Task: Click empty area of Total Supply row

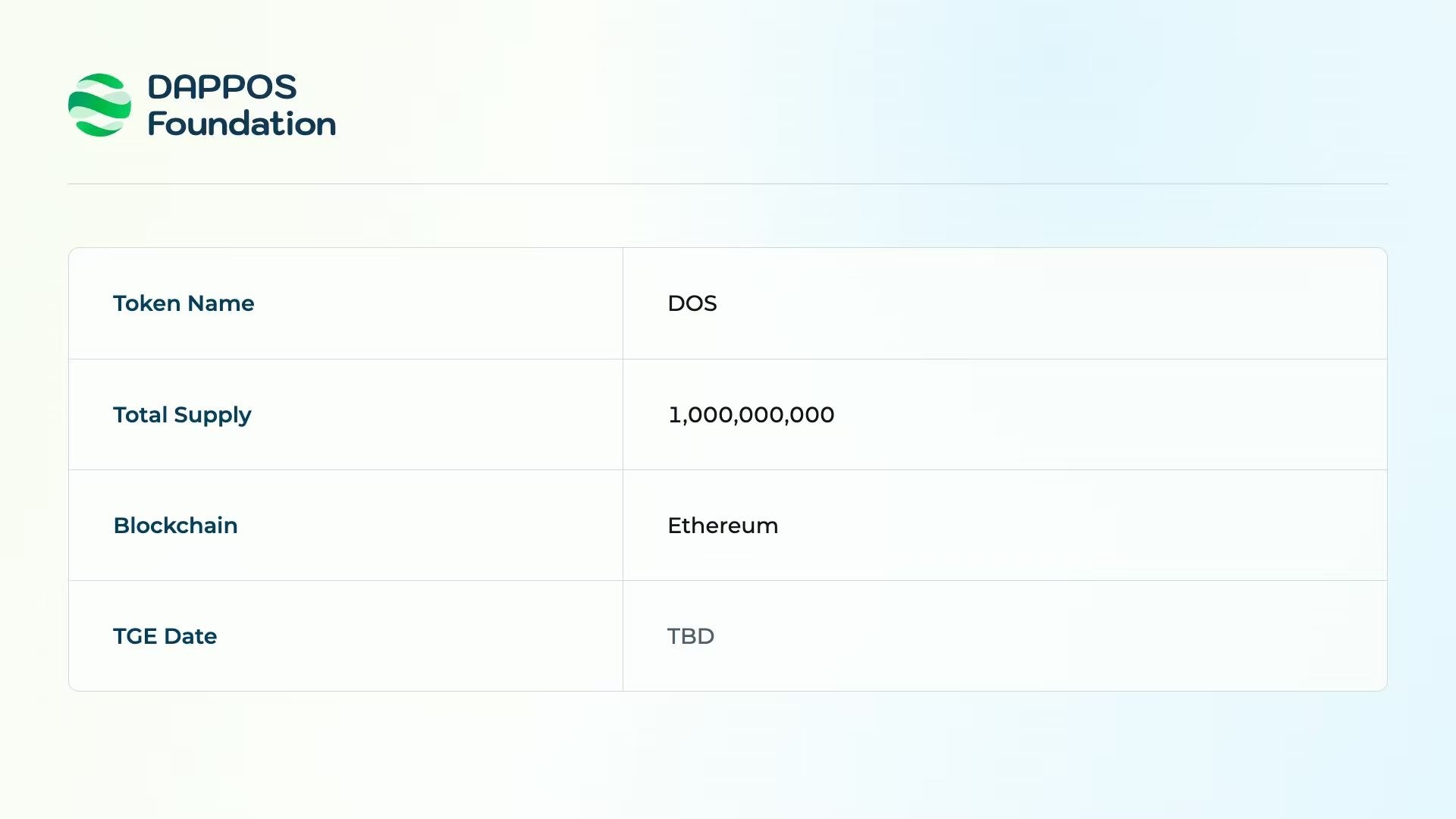Action: point(1062,415)
